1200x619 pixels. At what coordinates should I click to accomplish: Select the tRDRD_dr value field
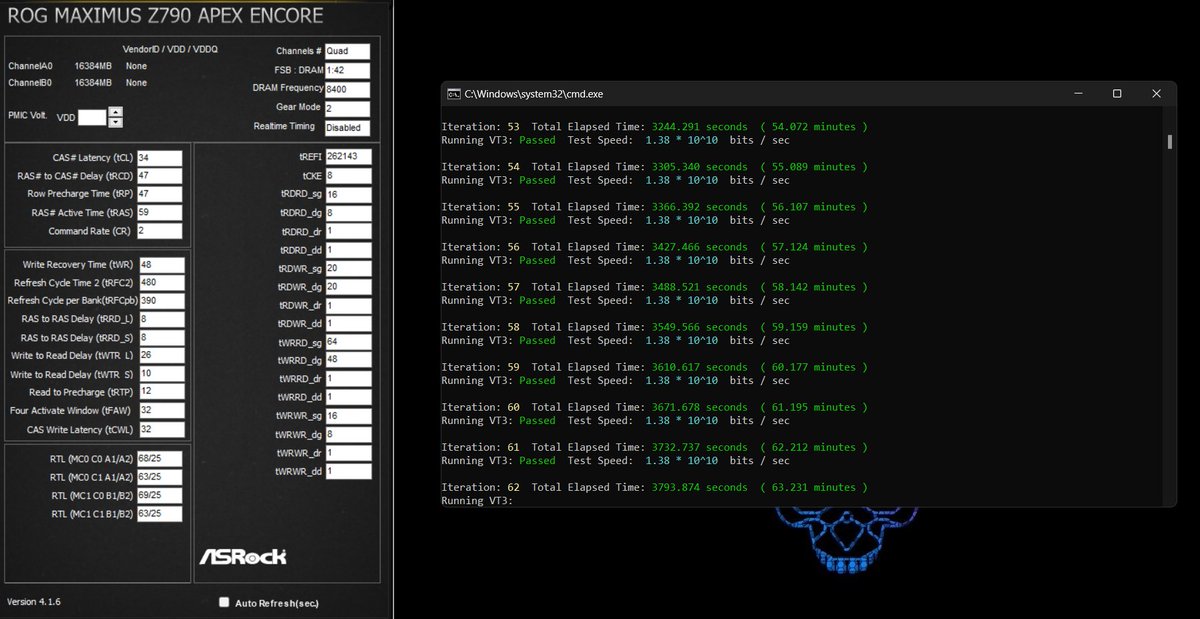click(347, 232)
